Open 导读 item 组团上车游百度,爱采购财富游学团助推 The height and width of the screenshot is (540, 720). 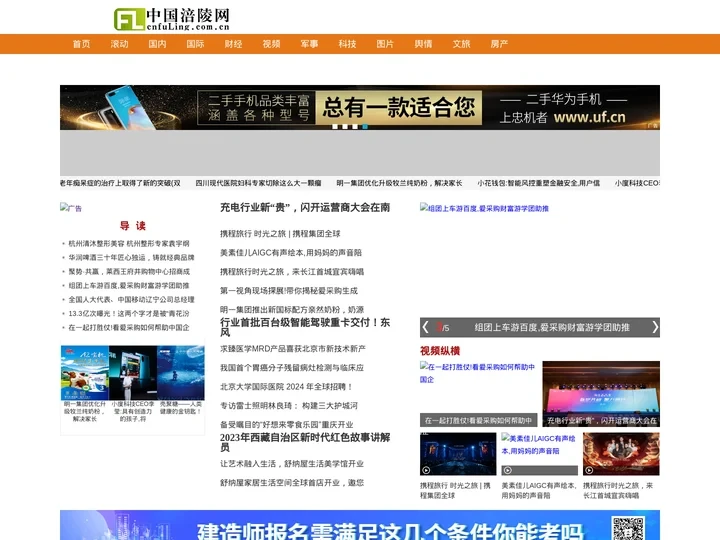[x=129, y=286]
